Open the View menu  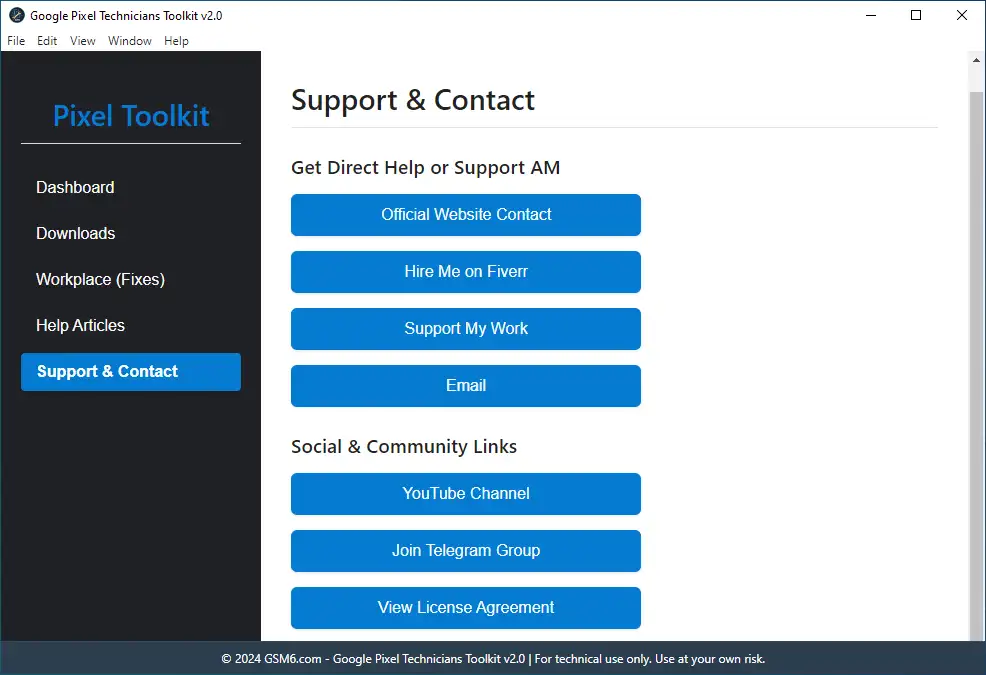82,41
